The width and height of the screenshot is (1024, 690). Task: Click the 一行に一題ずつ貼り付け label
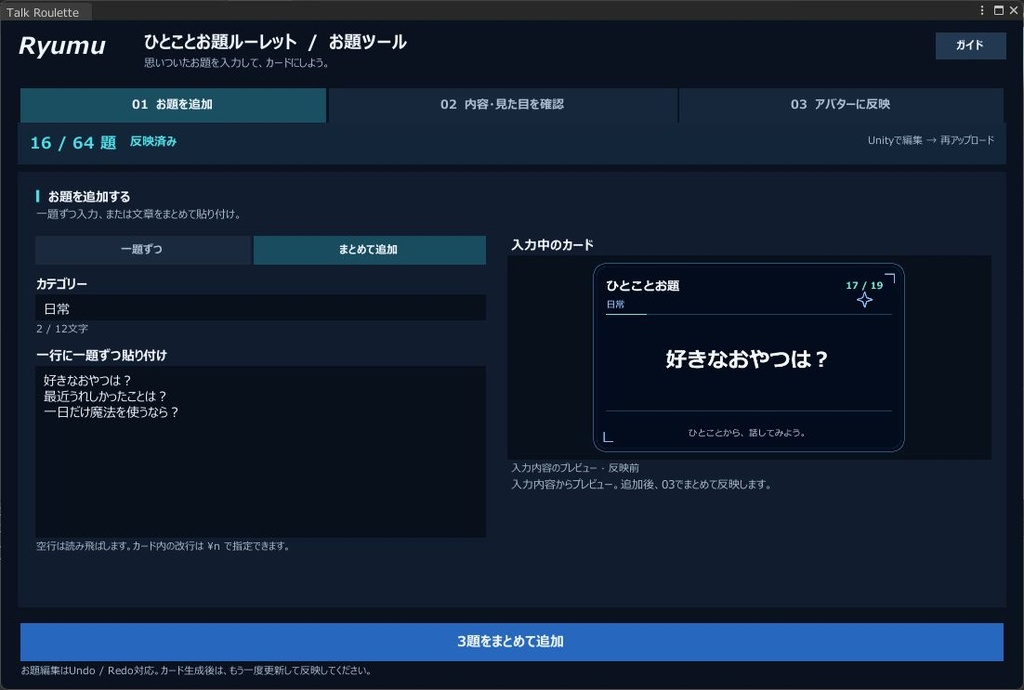101,355
